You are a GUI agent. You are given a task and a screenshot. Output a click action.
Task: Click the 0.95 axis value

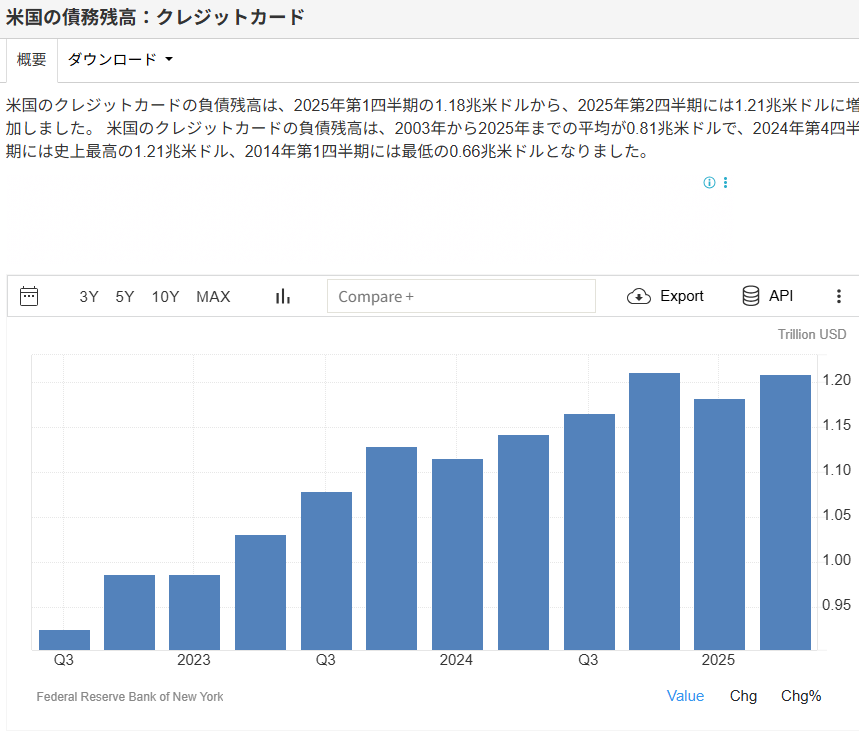pos(837,605)
